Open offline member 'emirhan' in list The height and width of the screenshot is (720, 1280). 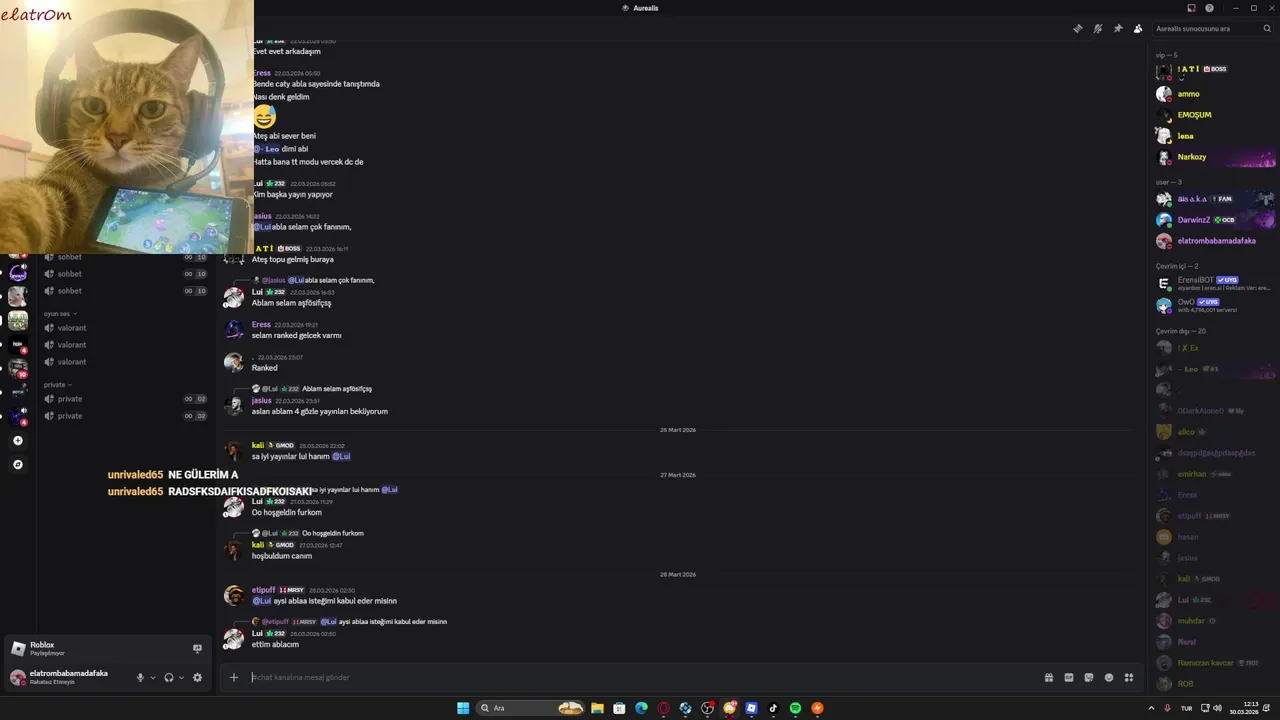pos(1215,474)
